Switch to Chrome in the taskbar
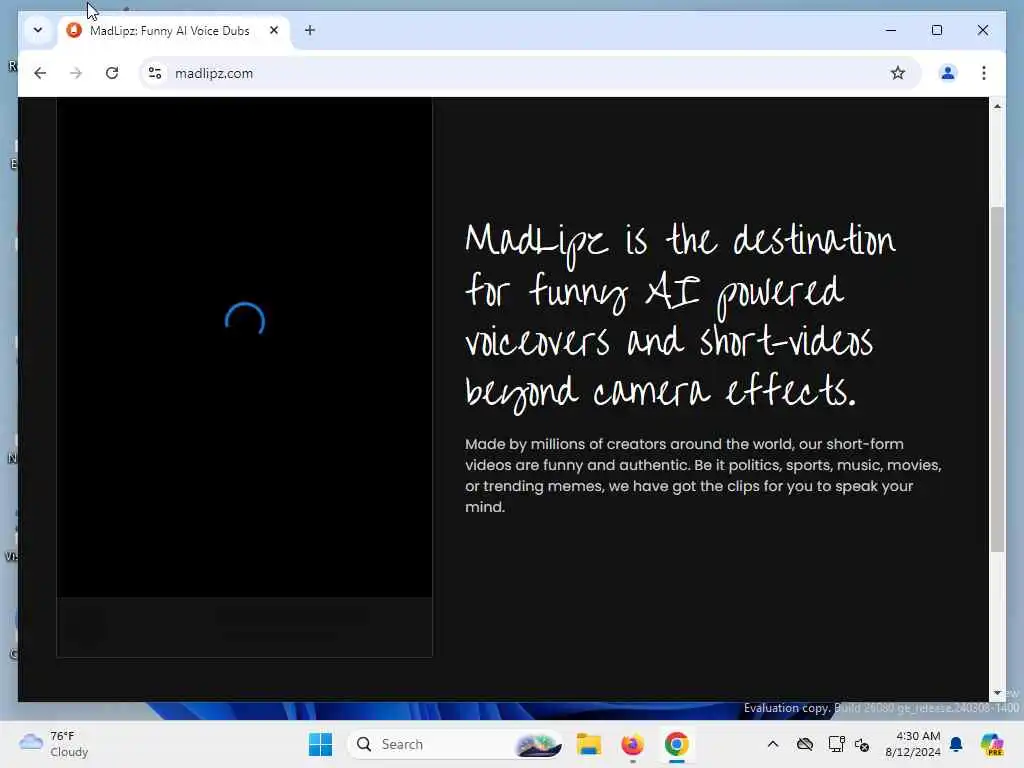This screenshot has height=768, width=1024. click(677, 744)
